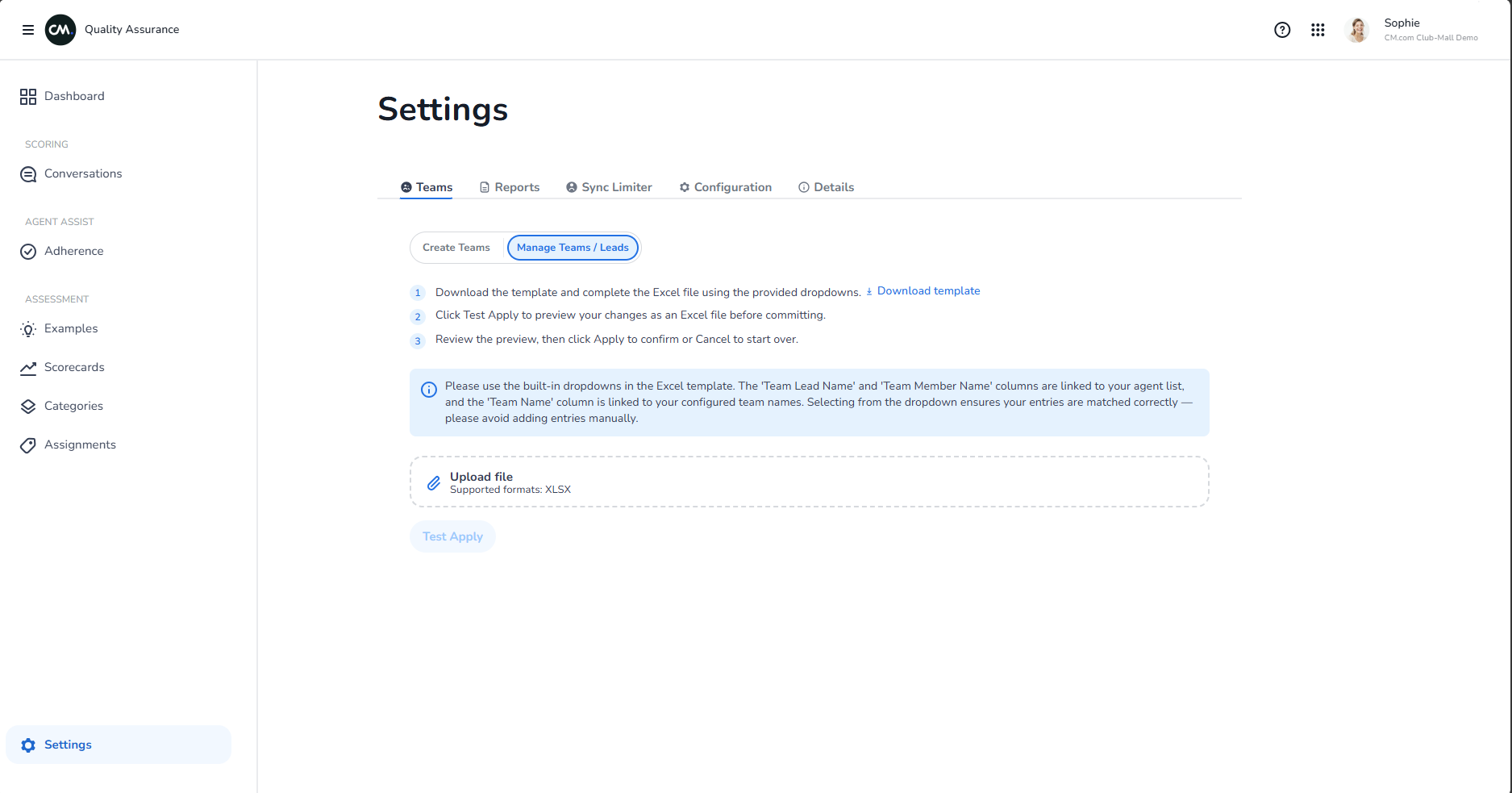Click the Conversations chat icon
The image size is (1512, 793).
click(x=28, y=174)
